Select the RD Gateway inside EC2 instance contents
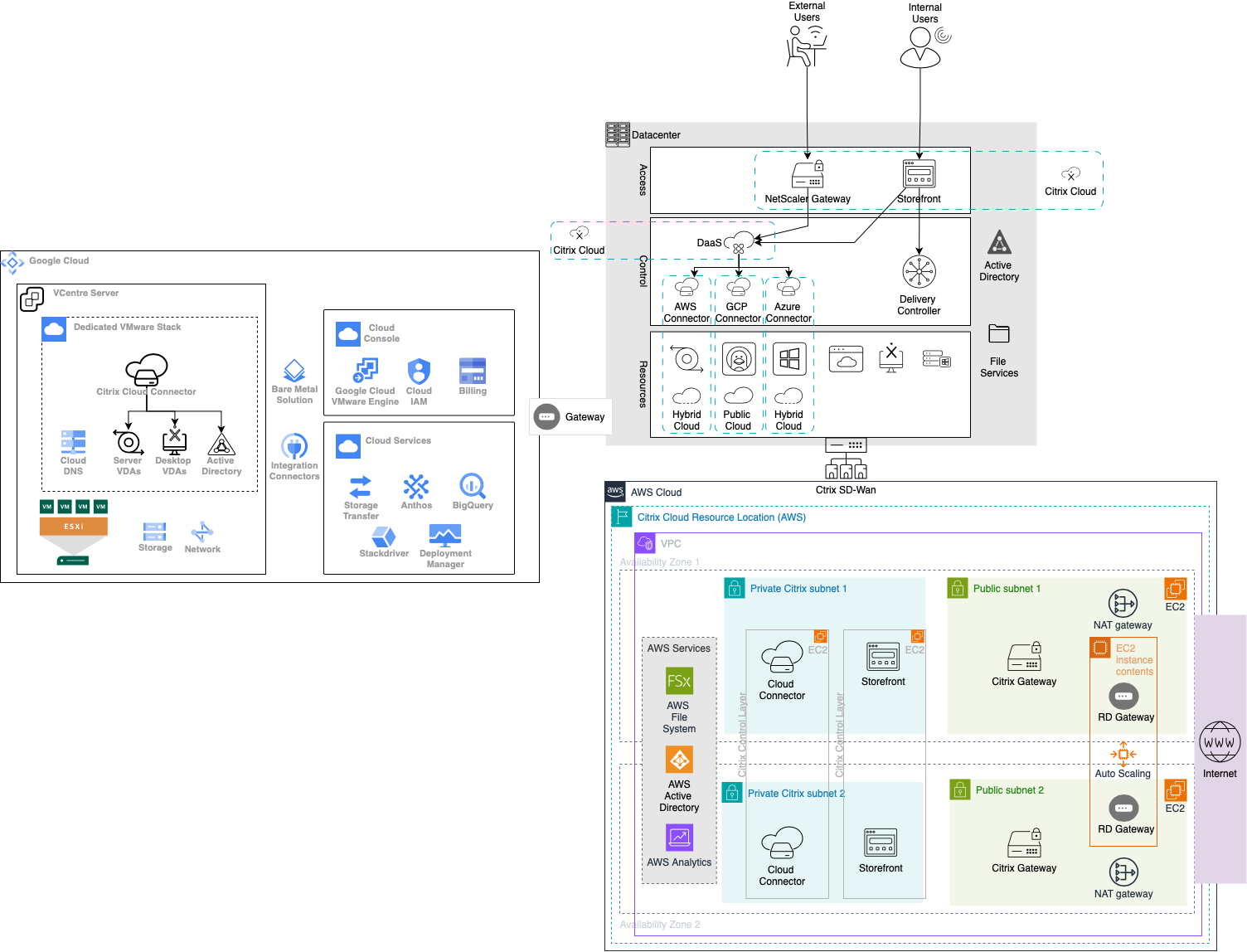This screenshot has height=952, width=1247. [1123, 697]
